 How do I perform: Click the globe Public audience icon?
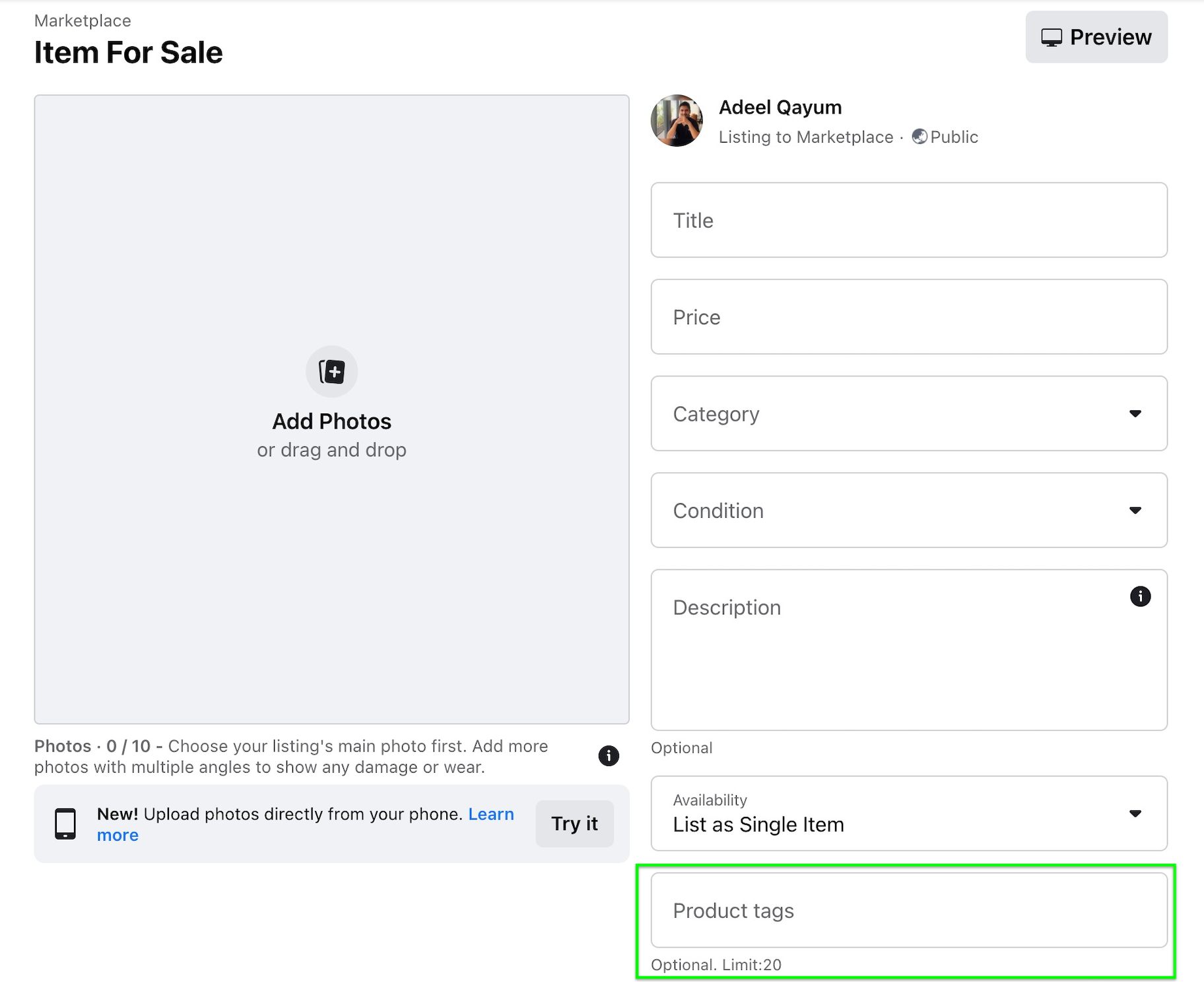point(920,137)
